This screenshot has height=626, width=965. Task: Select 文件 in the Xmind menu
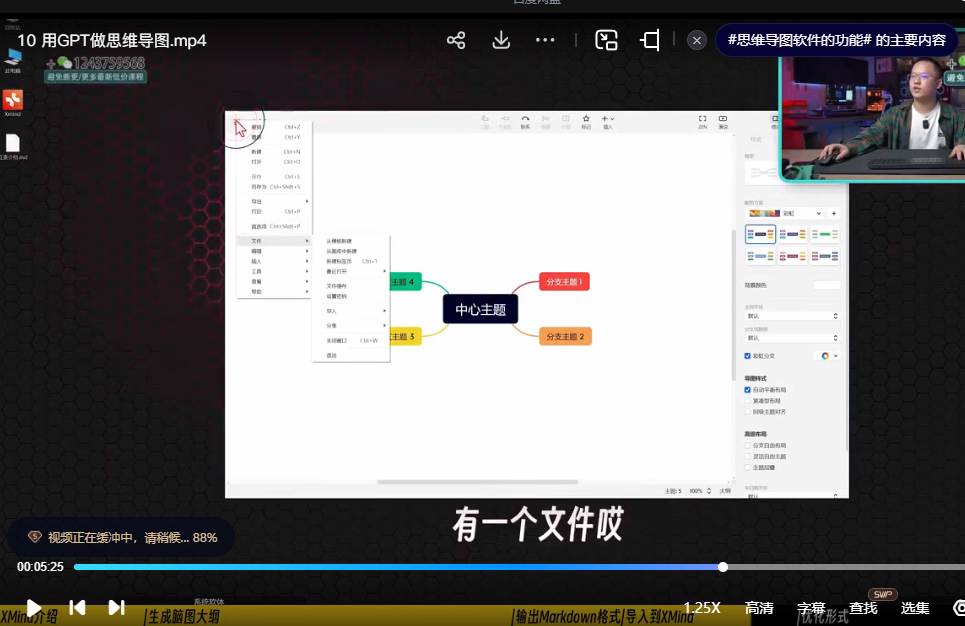coord(274,241)
